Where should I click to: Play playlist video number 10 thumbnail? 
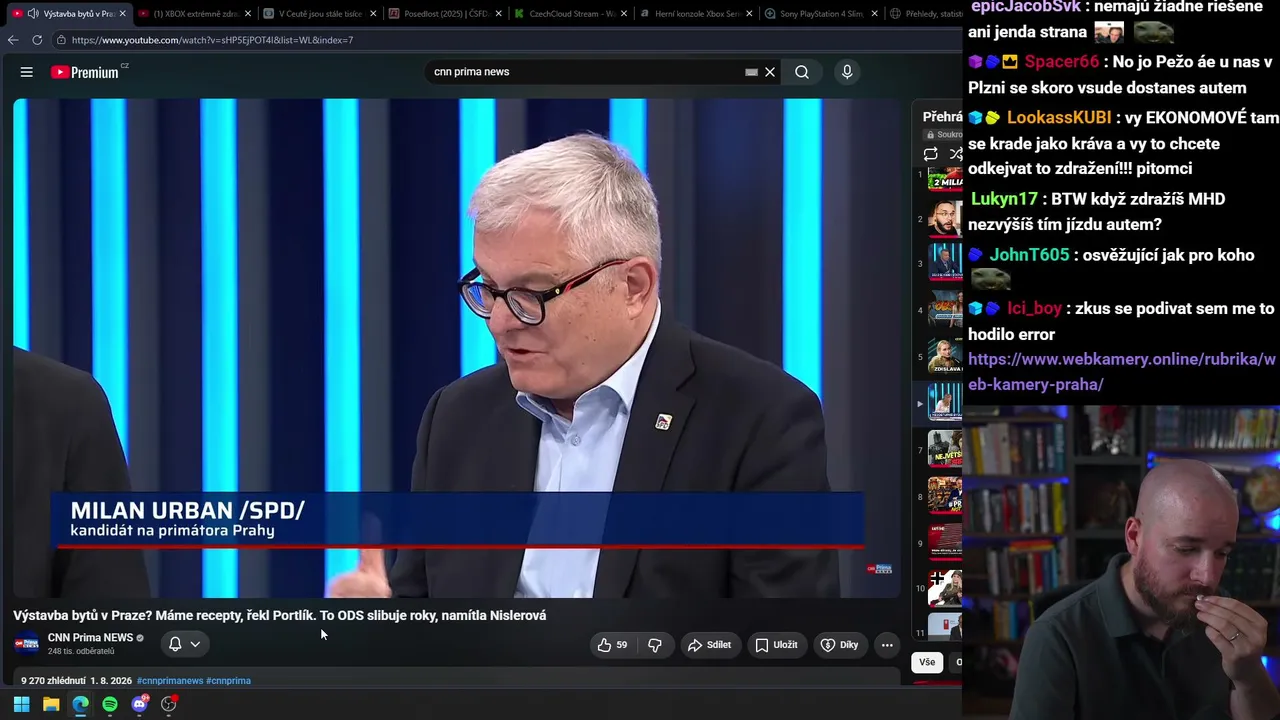point(945,588)
